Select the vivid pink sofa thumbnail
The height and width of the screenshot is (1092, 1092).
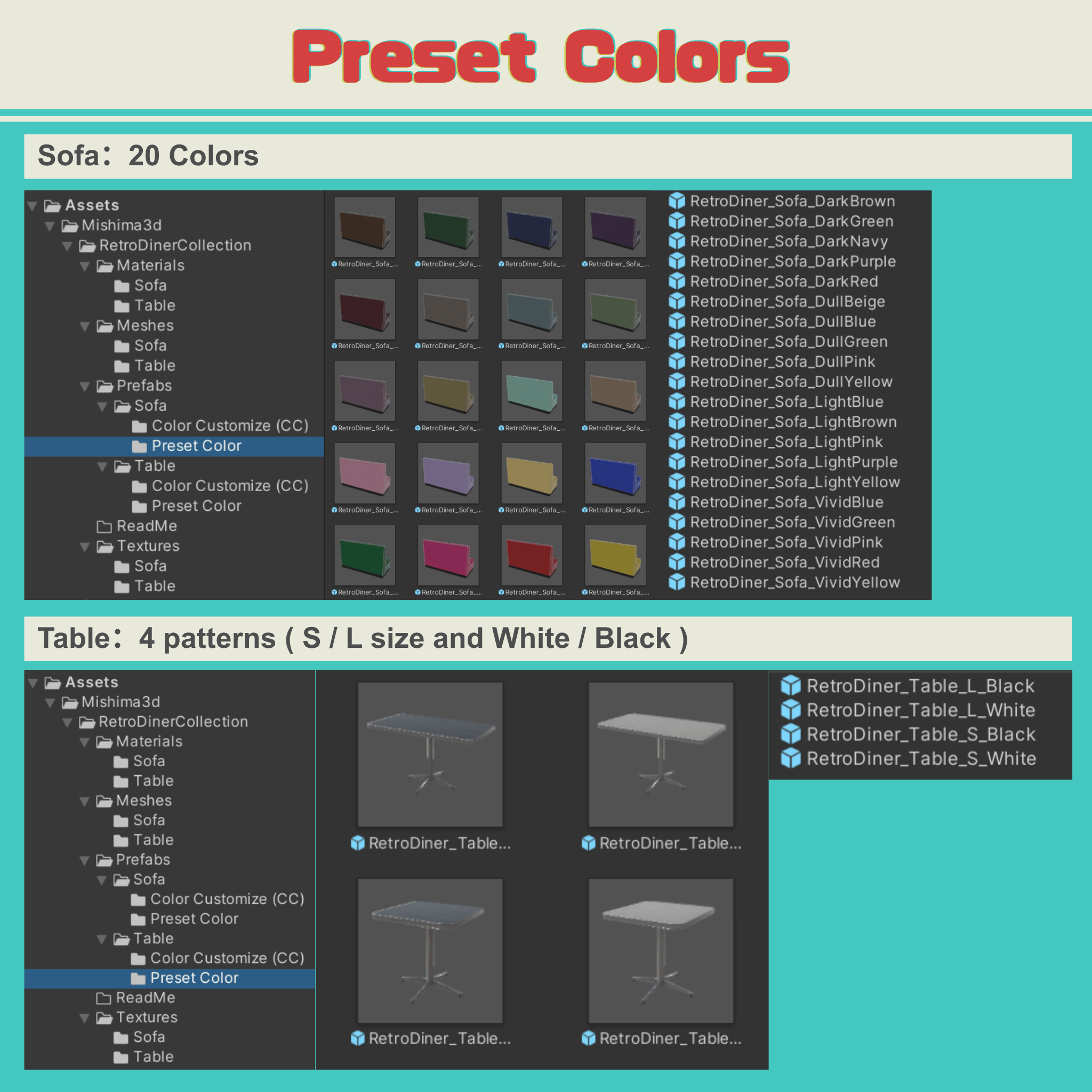pyautogui.click(x=448, y=555)
